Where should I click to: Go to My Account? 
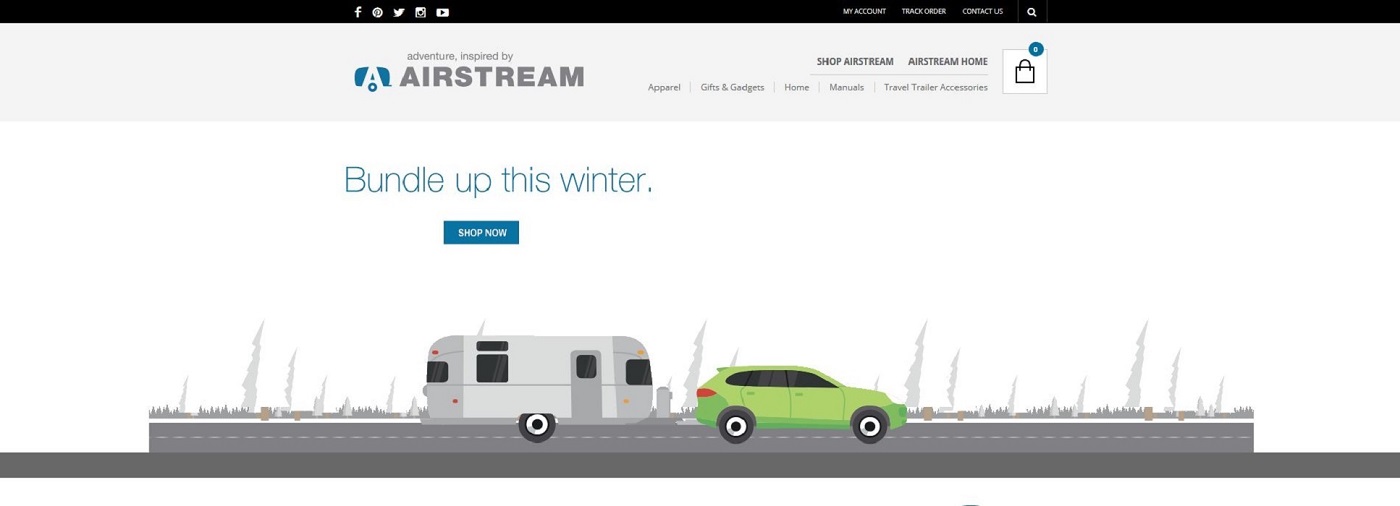tap(864, 12)
